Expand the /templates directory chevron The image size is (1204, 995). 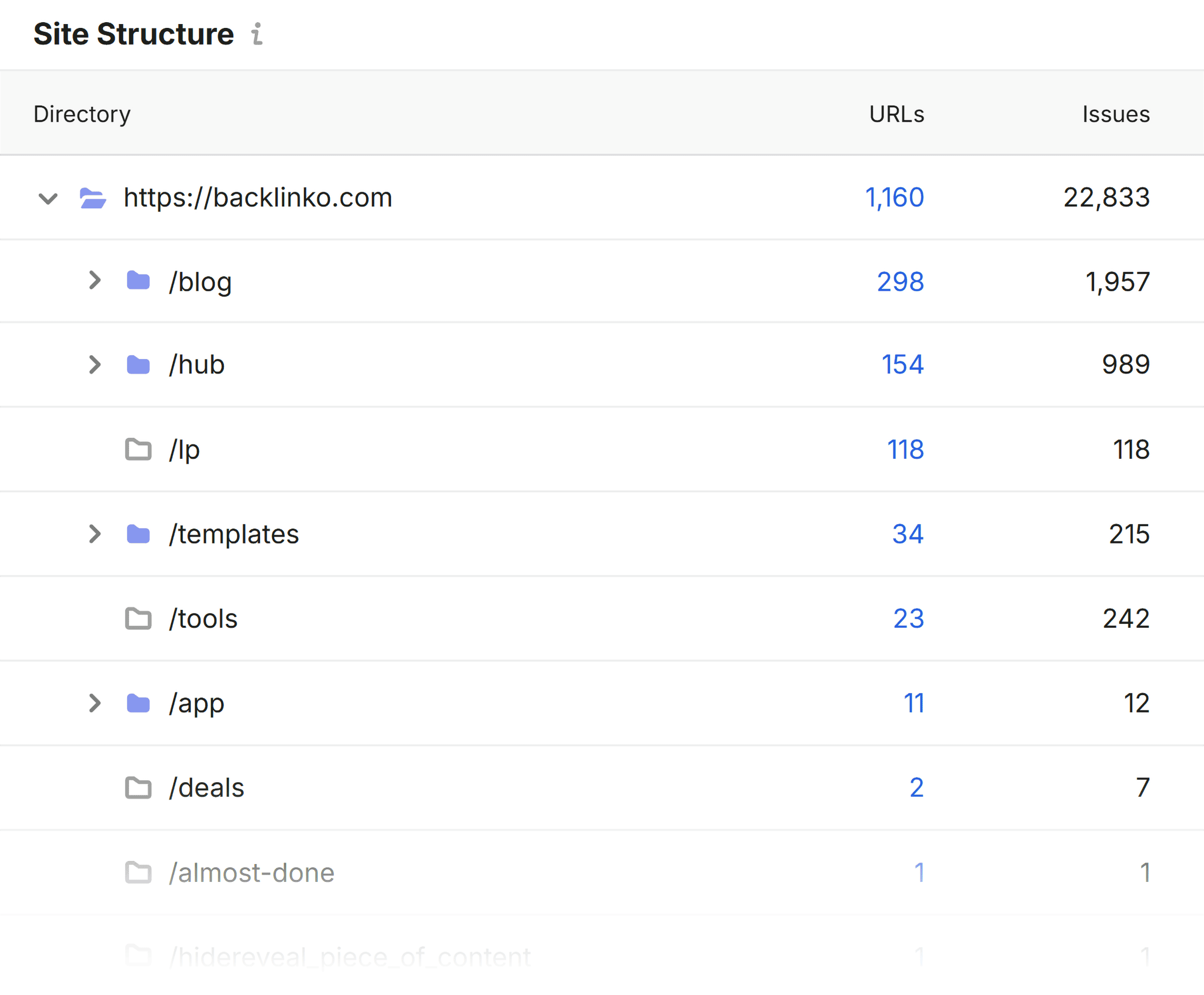pyautogui.click(x=95, y=534)
